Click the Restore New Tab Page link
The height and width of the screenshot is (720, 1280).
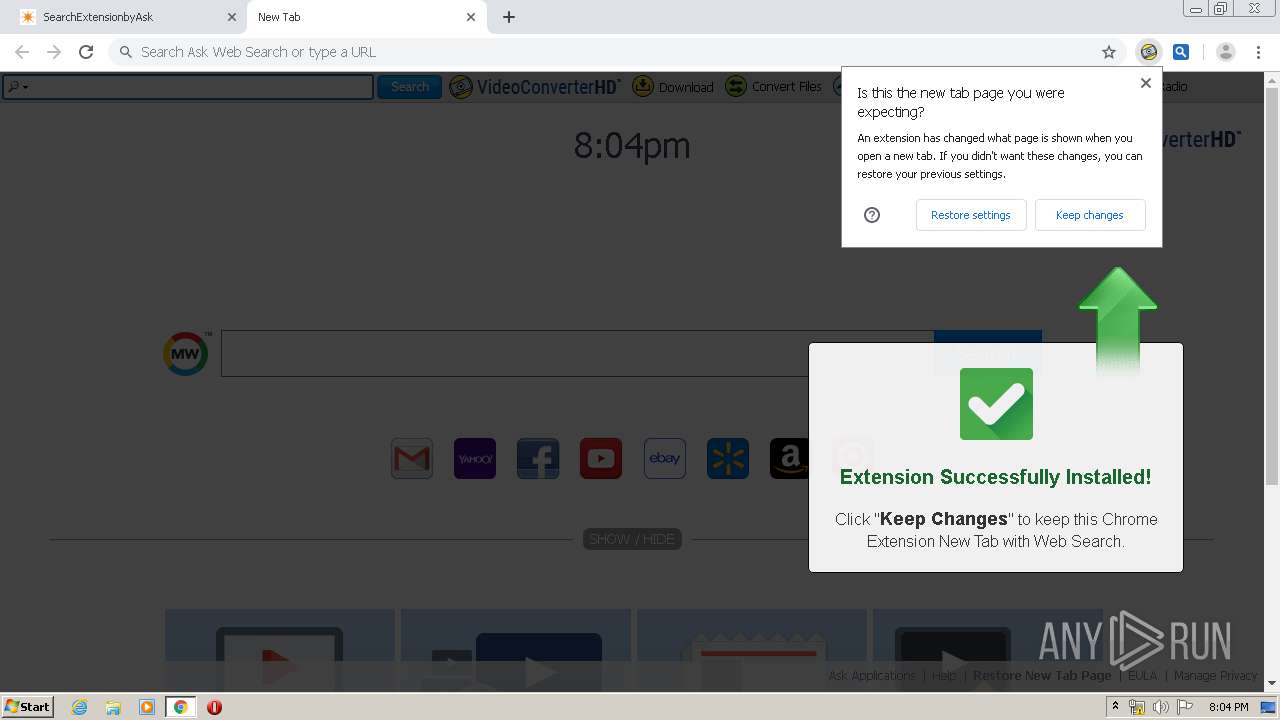(1042, 676)
